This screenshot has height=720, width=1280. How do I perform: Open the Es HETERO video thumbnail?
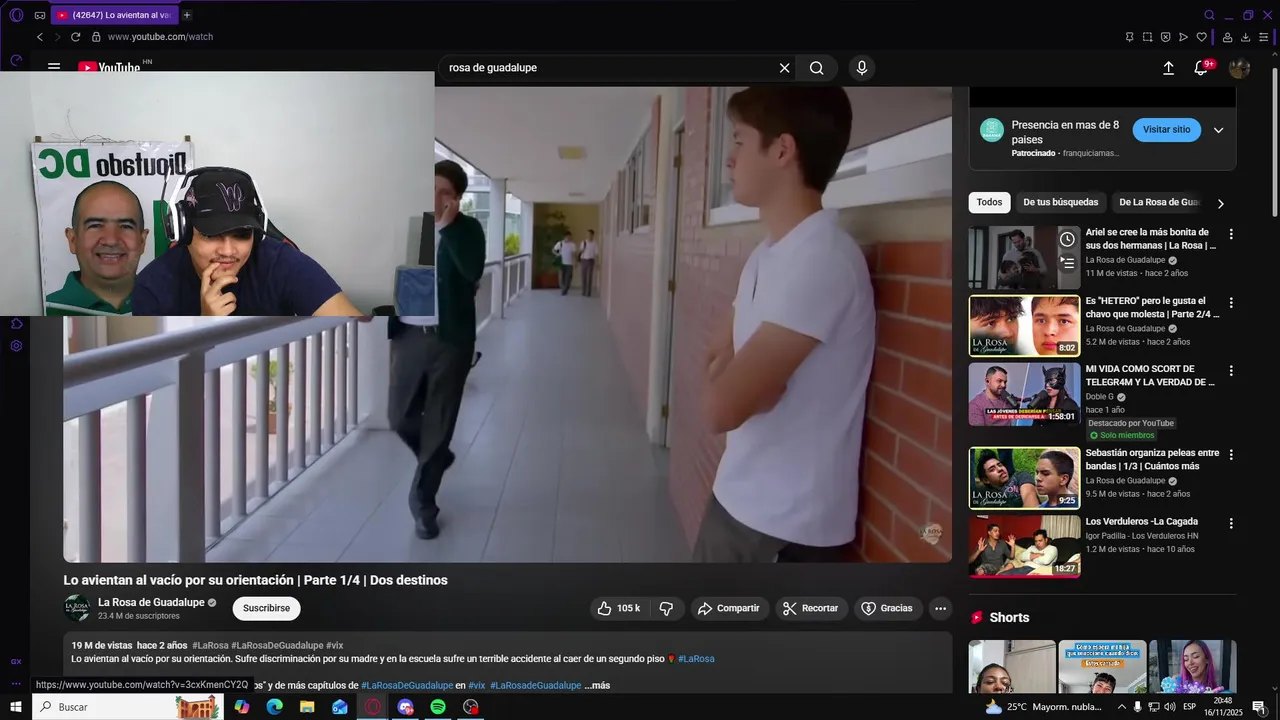coord(1024,325)
